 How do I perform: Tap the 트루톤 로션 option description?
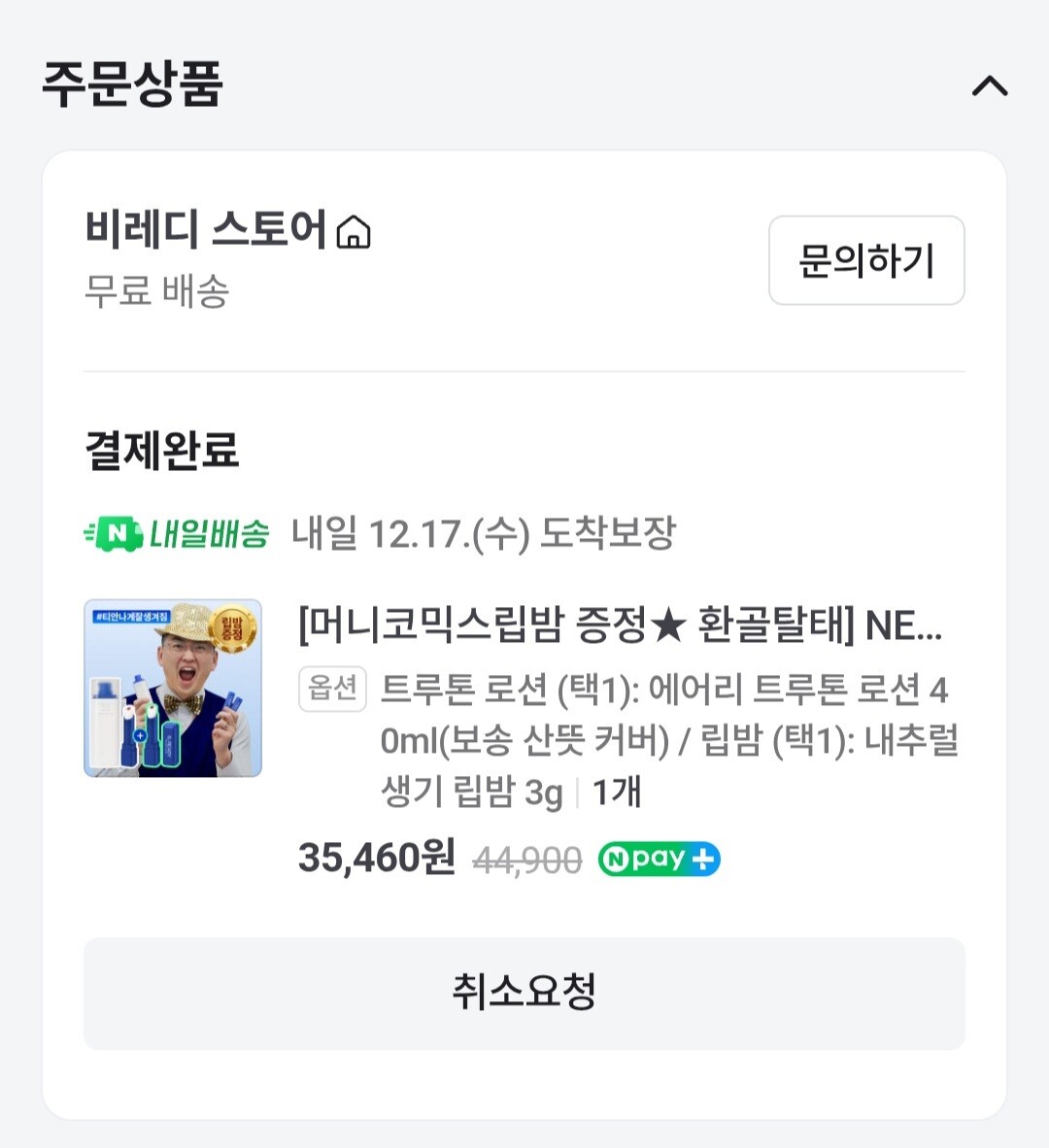click(668, 740)
